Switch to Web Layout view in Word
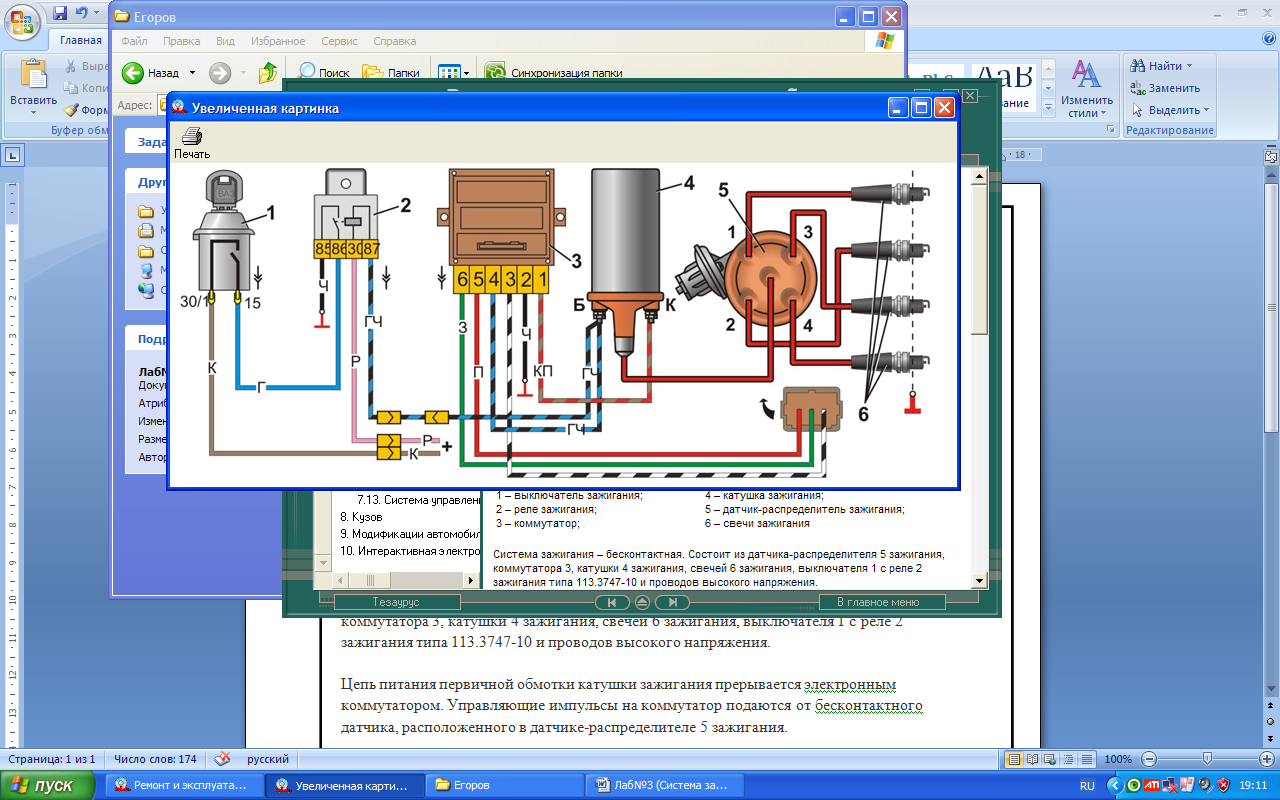The height and width of the screenshot is (800, 1280). (x=1050, y=759)
